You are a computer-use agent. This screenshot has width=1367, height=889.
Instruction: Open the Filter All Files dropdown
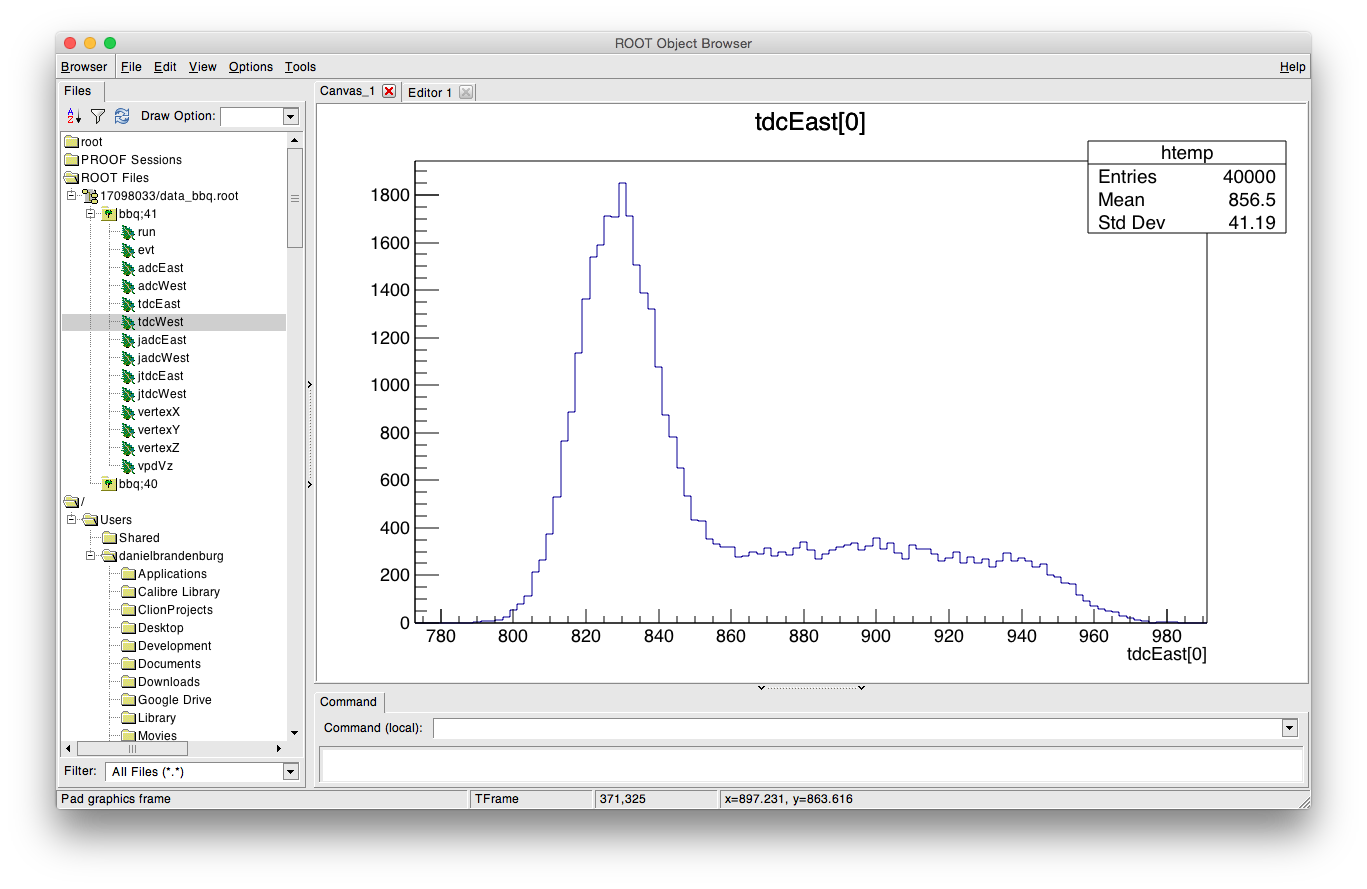coord(291,772)
